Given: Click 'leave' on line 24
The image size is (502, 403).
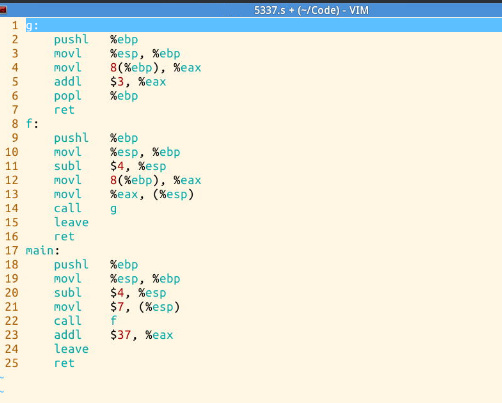Looking at the screenshot, I should coord(71,349).
